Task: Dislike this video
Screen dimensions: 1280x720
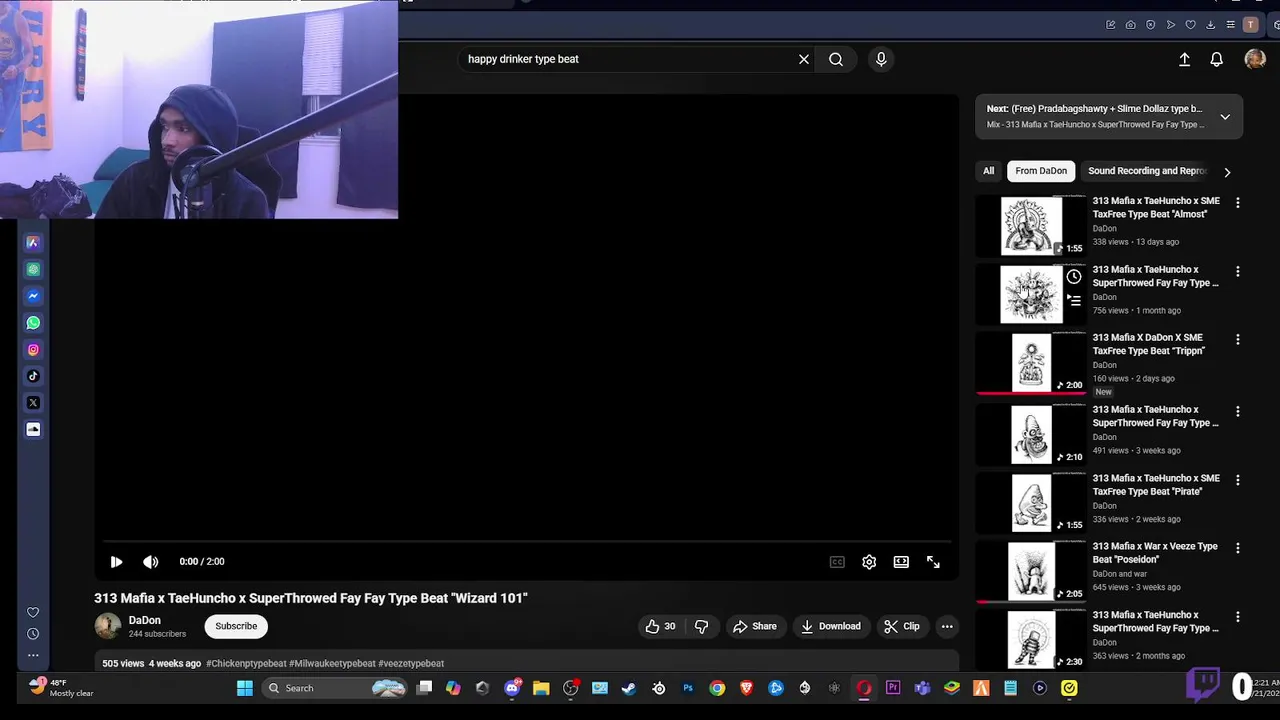Action: (x=702, y=626)
